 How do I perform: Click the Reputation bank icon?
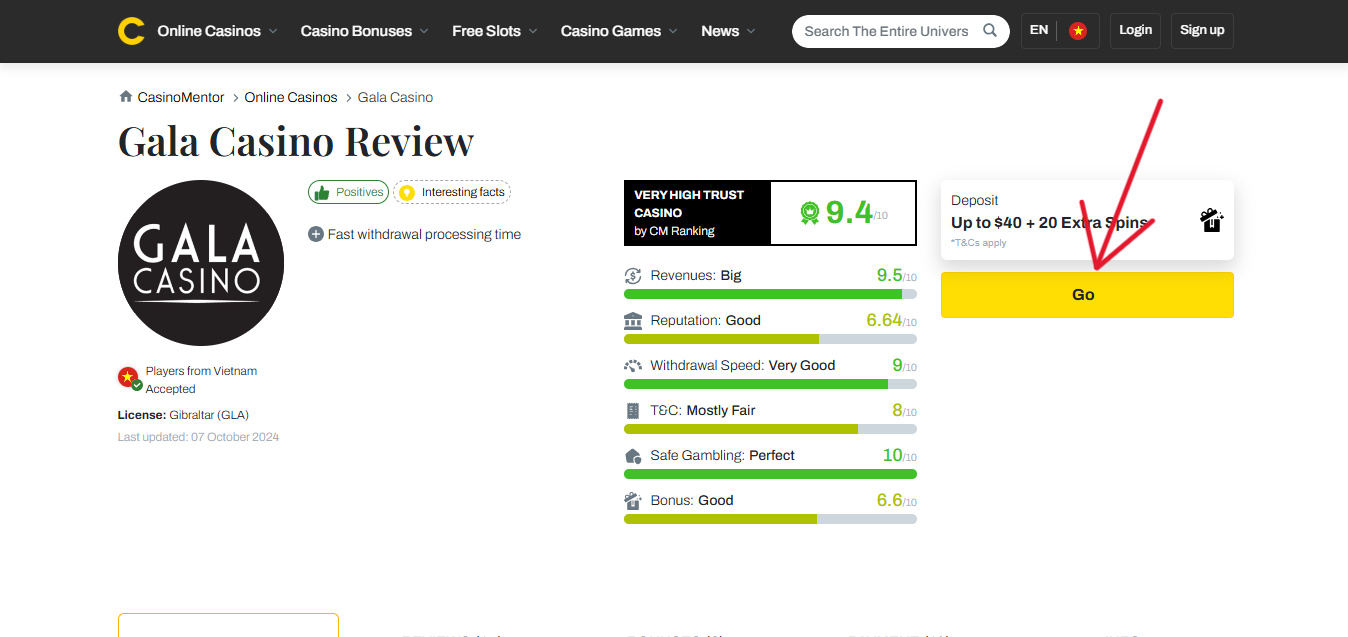pyautogui.click(x=633, y=321)
